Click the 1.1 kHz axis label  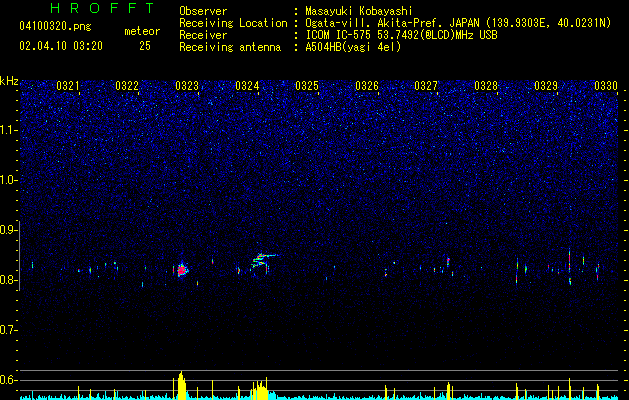tap(9, 130)
